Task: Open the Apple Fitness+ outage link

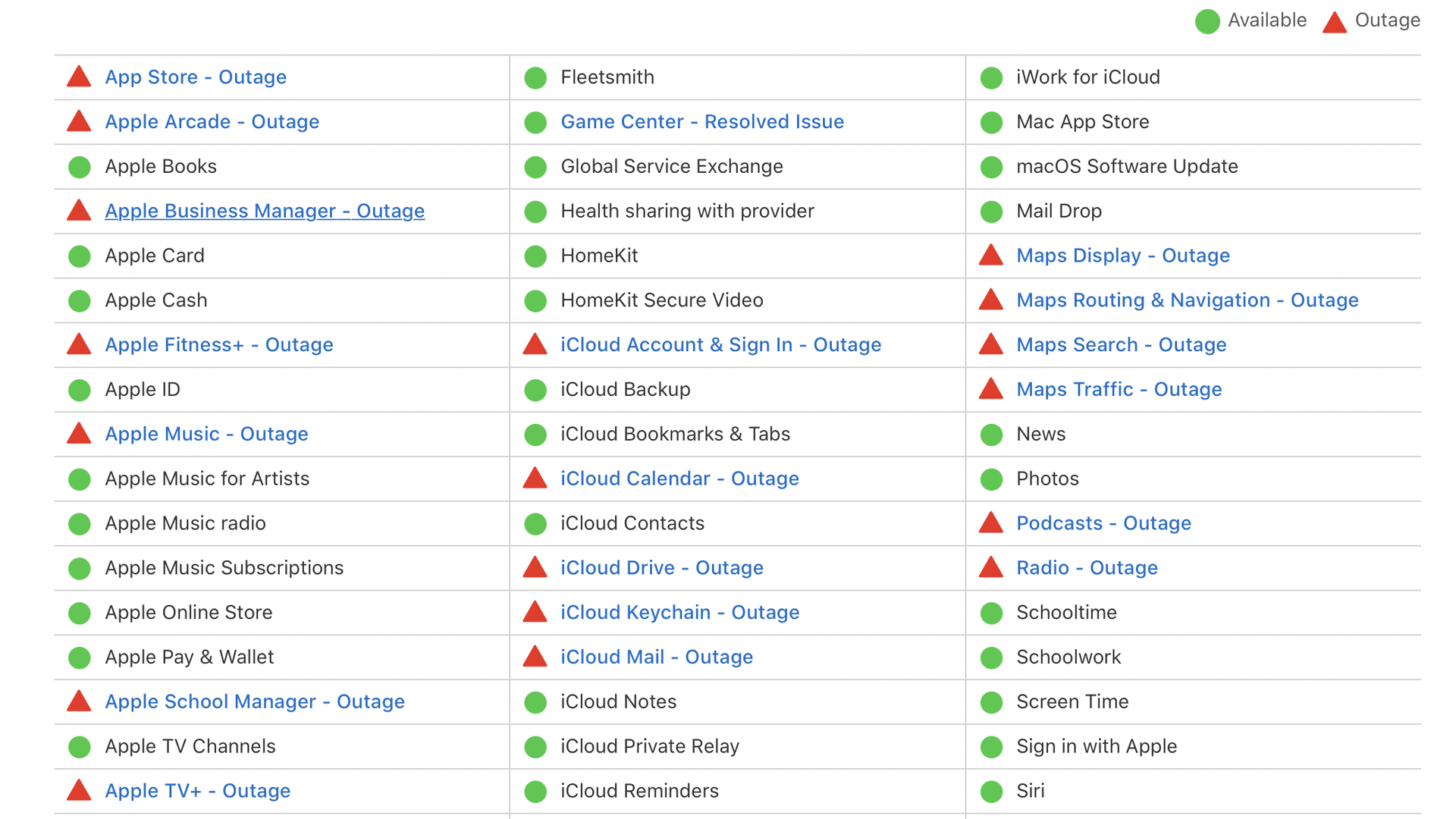Action: [x=218, y=344]
